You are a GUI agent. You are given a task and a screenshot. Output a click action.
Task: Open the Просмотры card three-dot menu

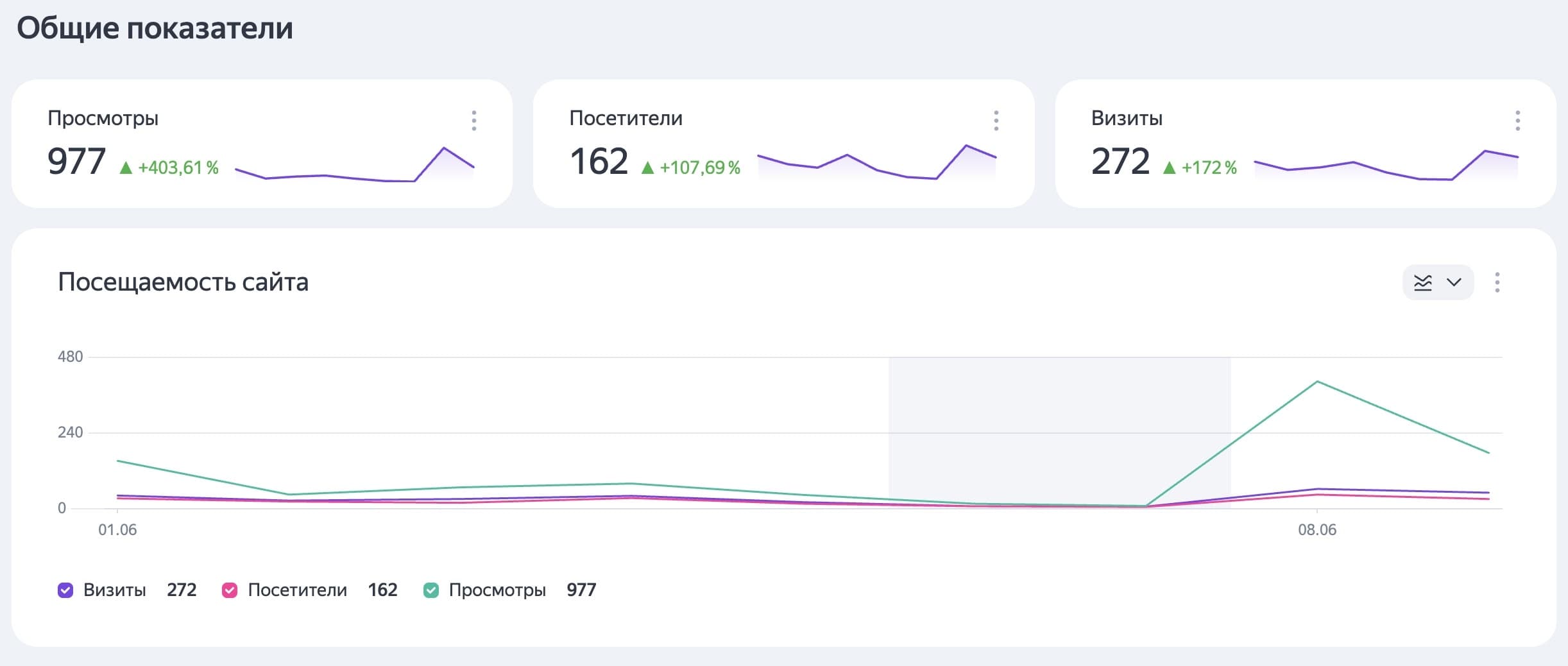474,121
